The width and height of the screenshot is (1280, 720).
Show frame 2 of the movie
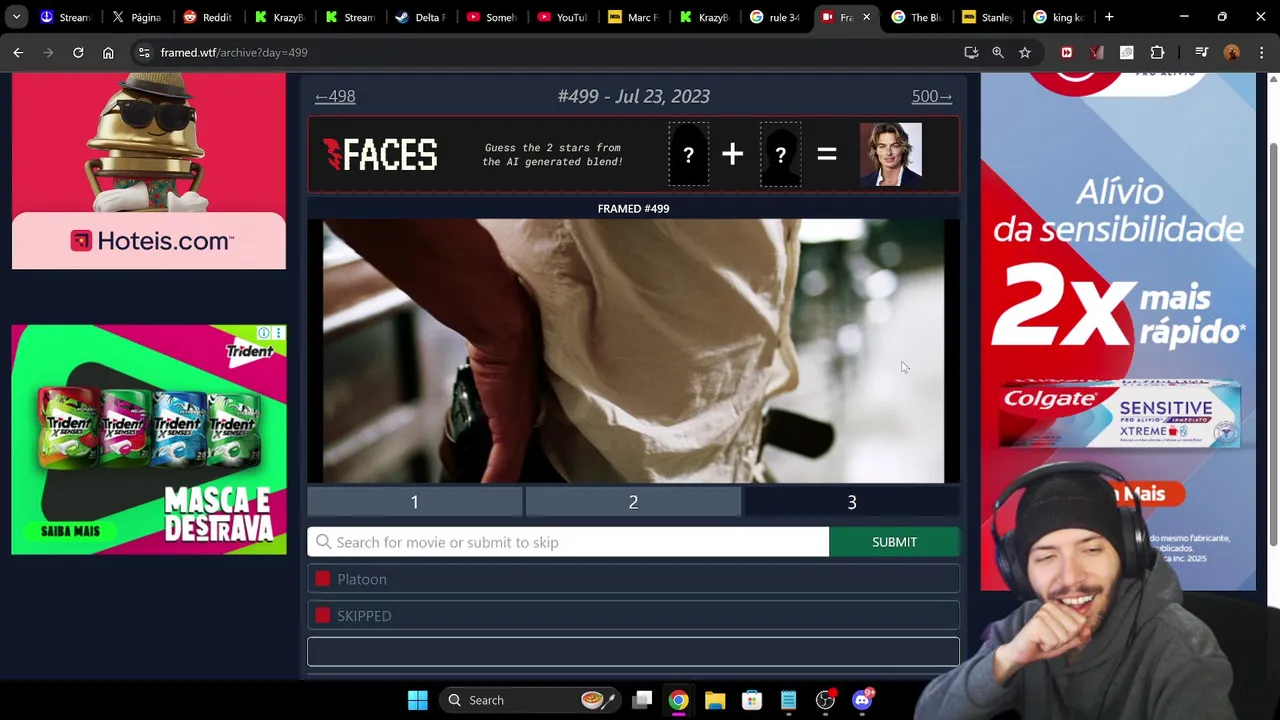[633, 502]
